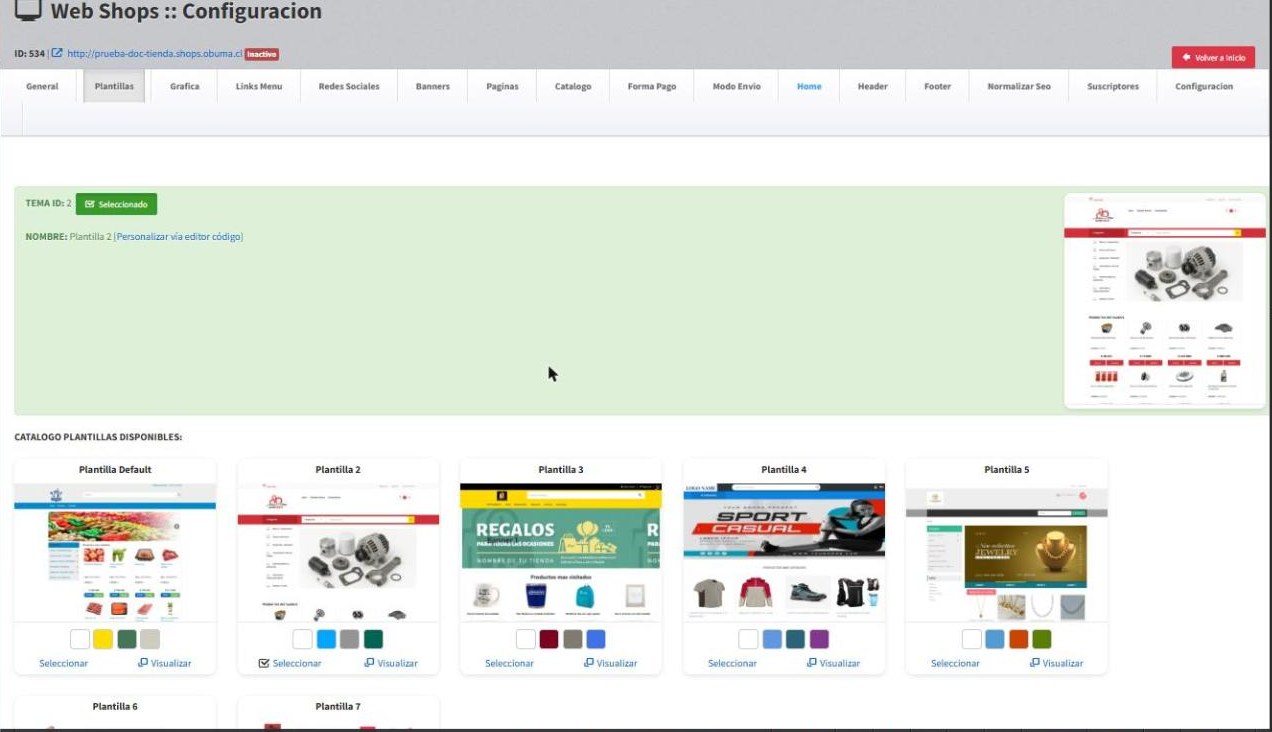Choose the purple swatch for Plantilla 4
This screenshot has width=1272, height=732.
coord(819,639)
